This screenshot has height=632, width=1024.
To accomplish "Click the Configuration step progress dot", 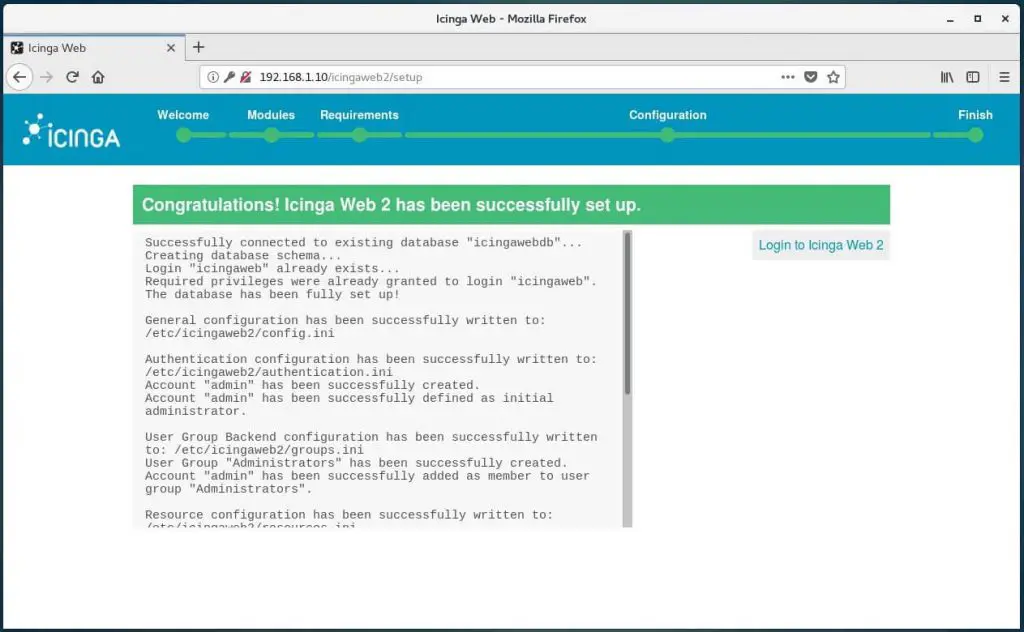I will click(667, 135).
